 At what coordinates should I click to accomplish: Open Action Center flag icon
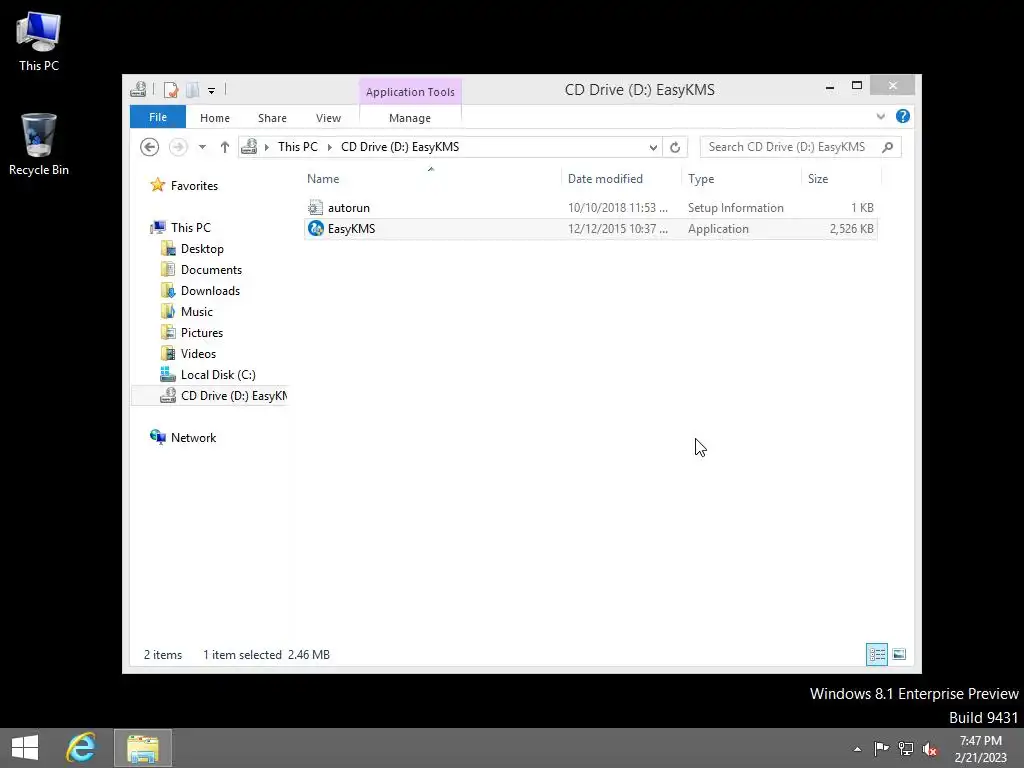[x=881, y=749]
